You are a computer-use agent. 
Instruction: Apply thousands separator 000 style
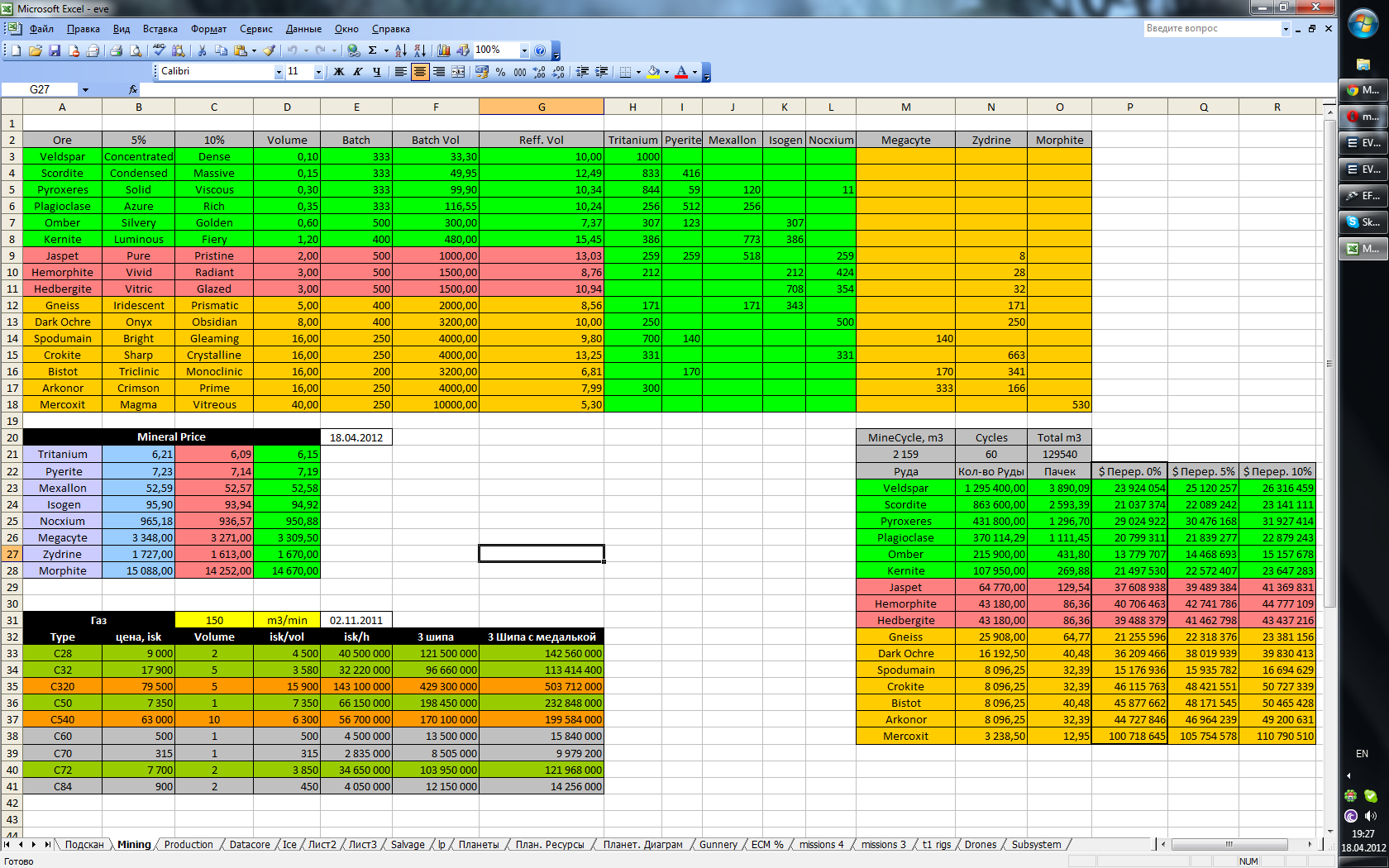[520, 72]
